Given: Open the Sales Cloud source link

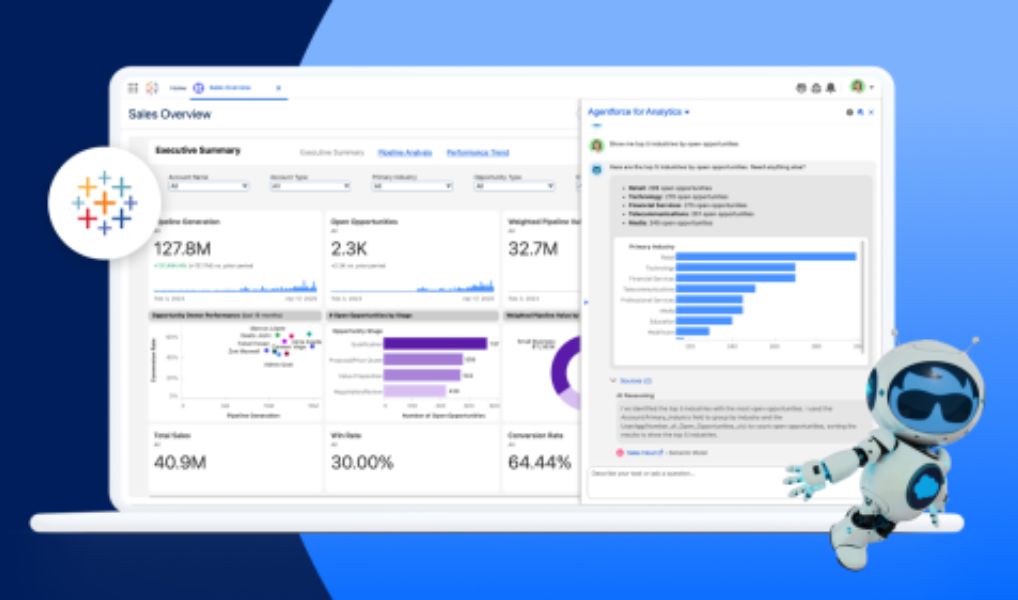Looking at the screenshot, I should 645,453.
